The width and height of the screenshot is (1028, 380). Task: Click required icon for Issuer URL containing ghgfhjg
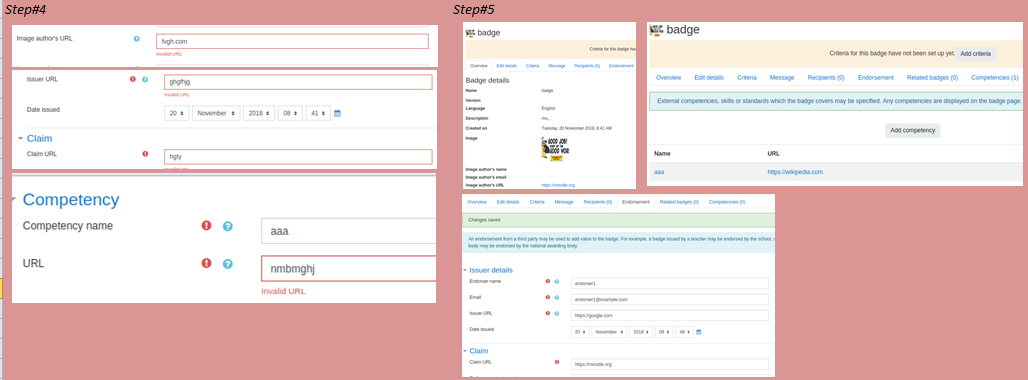coord(133,79)
